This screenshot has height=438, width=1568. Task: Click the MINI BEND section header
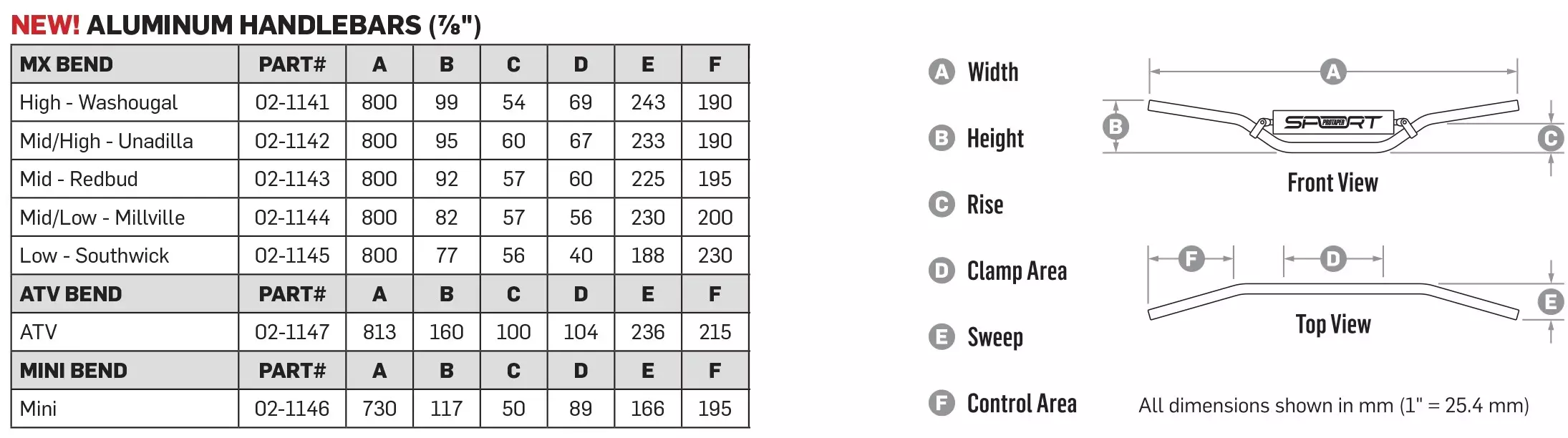pyautogui.click(x=74, y=371)
